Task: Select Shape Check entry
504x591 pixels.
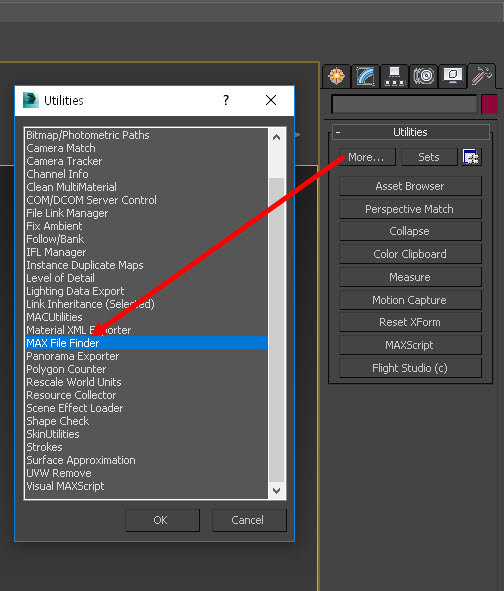Action: coord(146,421)
